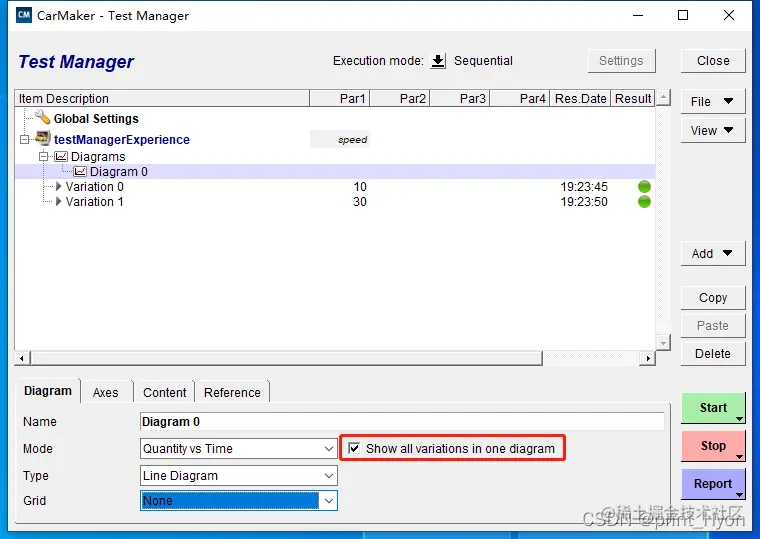Click the Name field containing Diagram 0
Viewport: 760px width, 539px height.
402,422
